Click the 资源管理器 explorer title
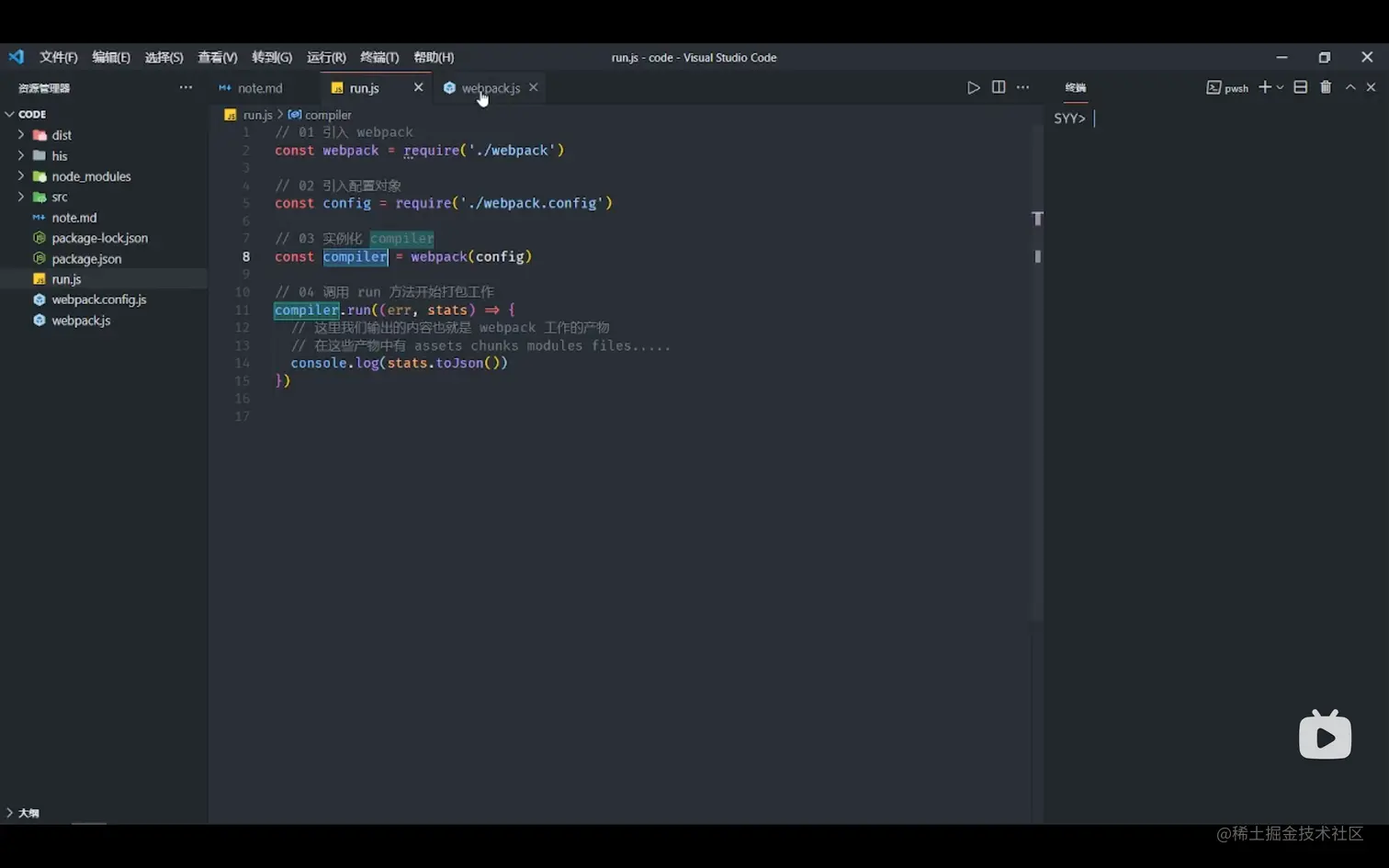This screenshot has width=1389, height=868. (44, 88)
